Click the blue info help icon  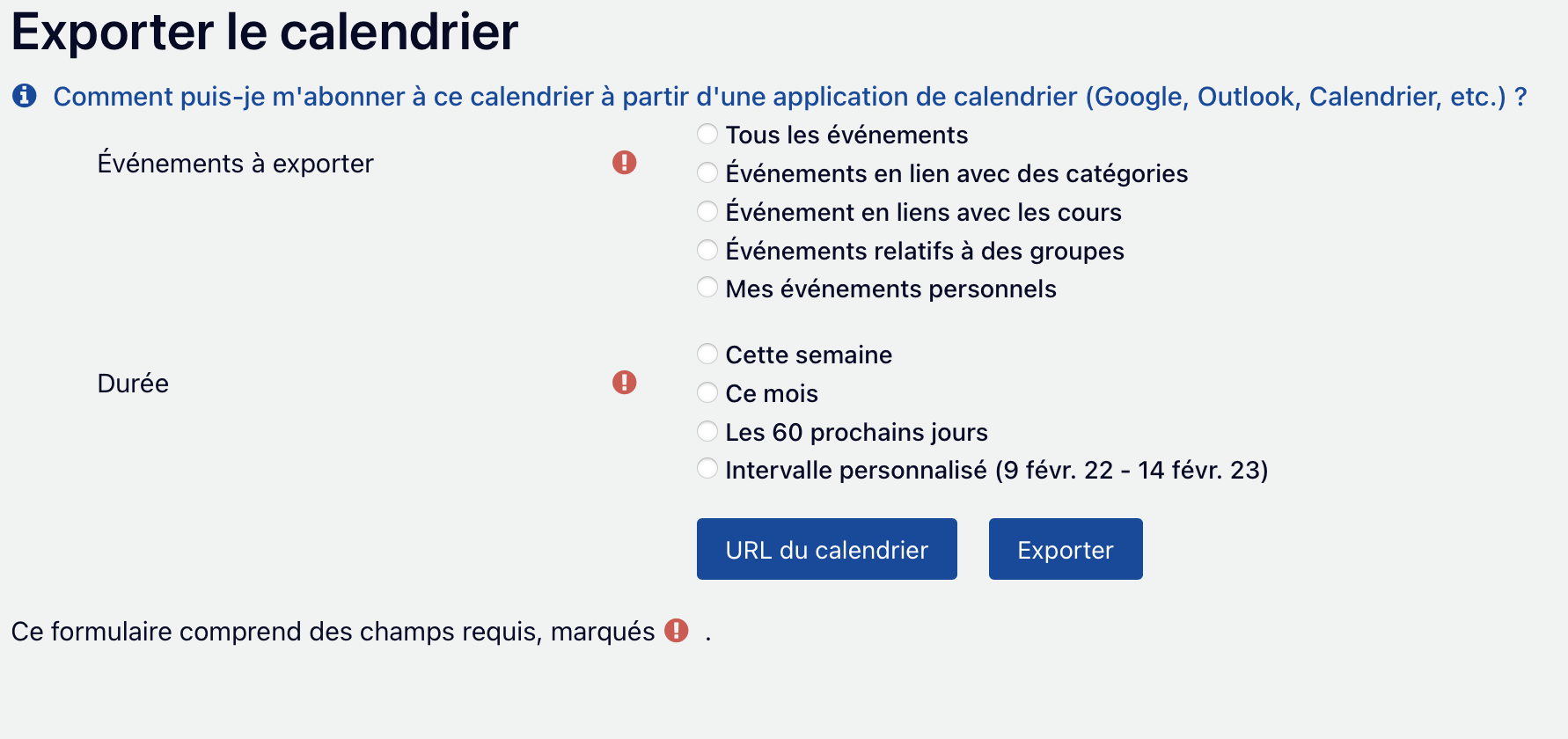click(25, 95)
